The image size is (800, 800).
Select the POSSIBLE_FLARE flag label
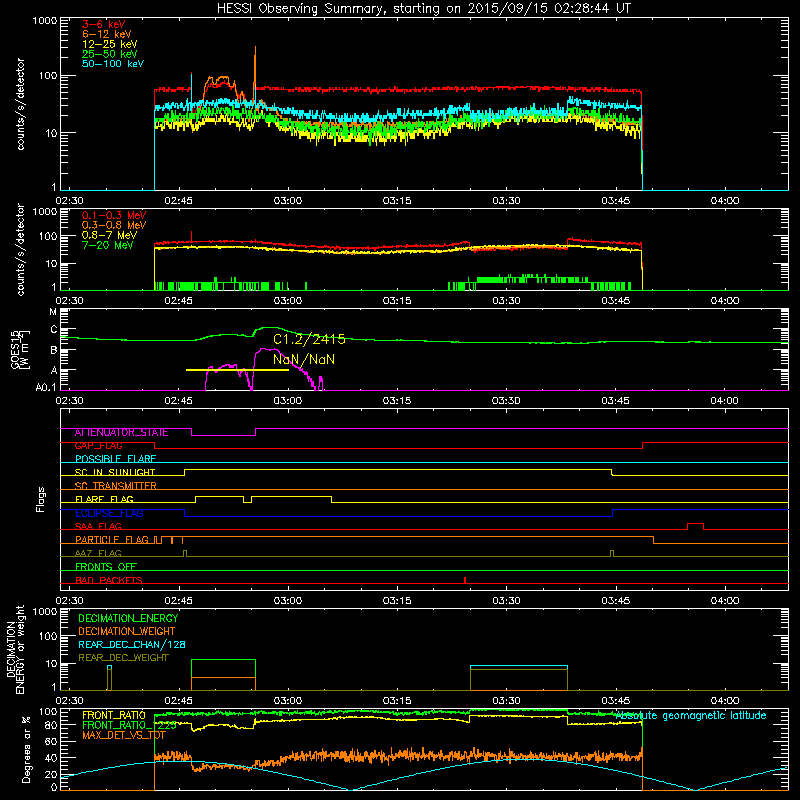pos(115,459)
